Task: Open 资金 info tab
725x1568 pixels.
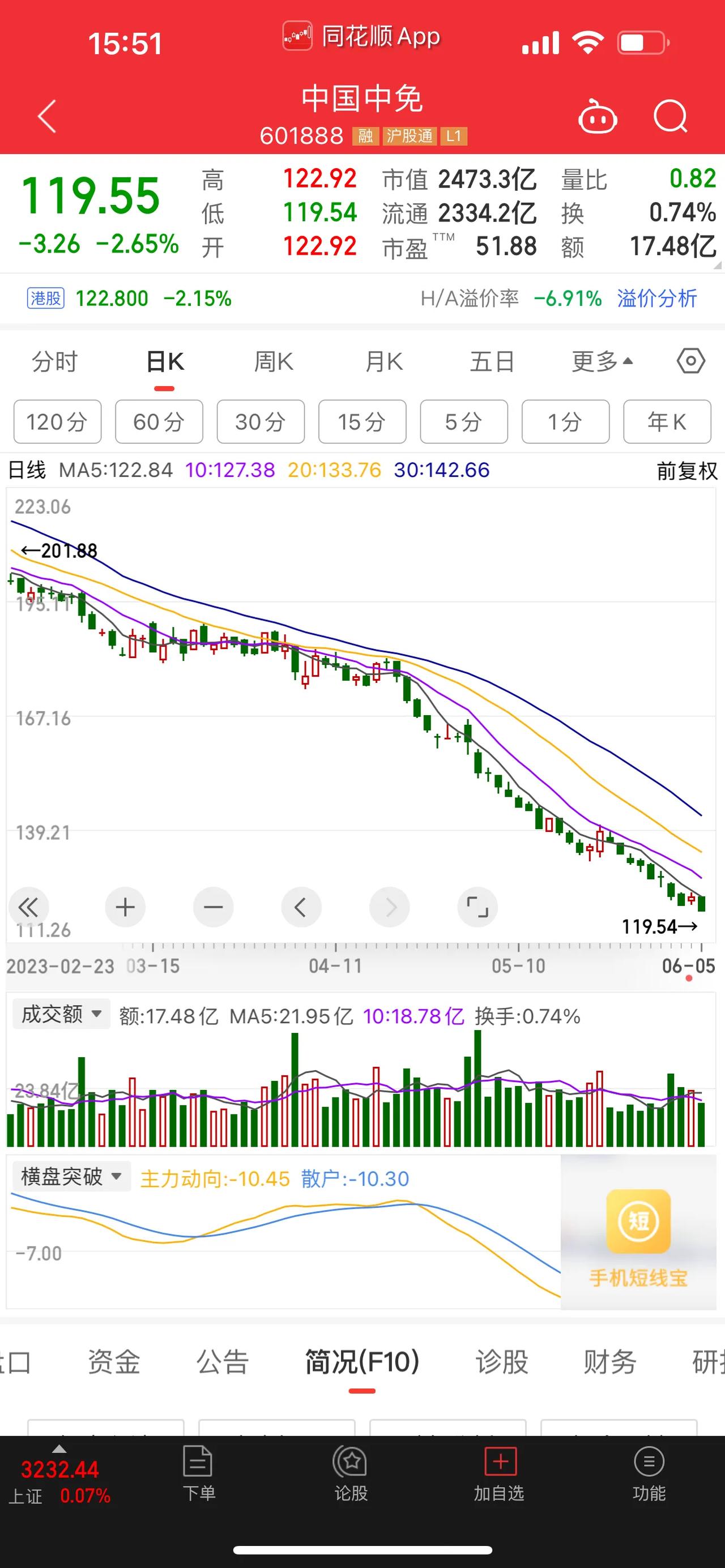Action: click(114, 1362)
